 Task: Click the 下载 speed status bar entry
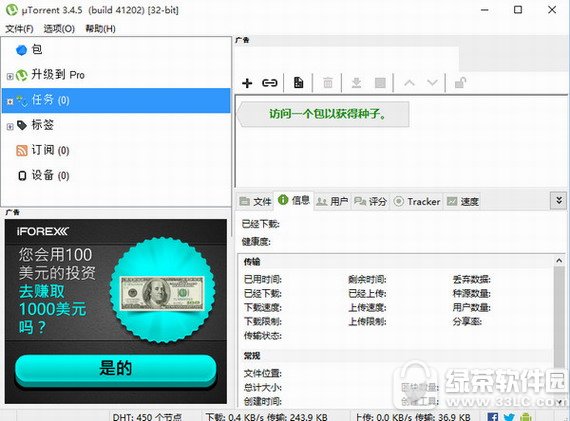pos(266,417)
